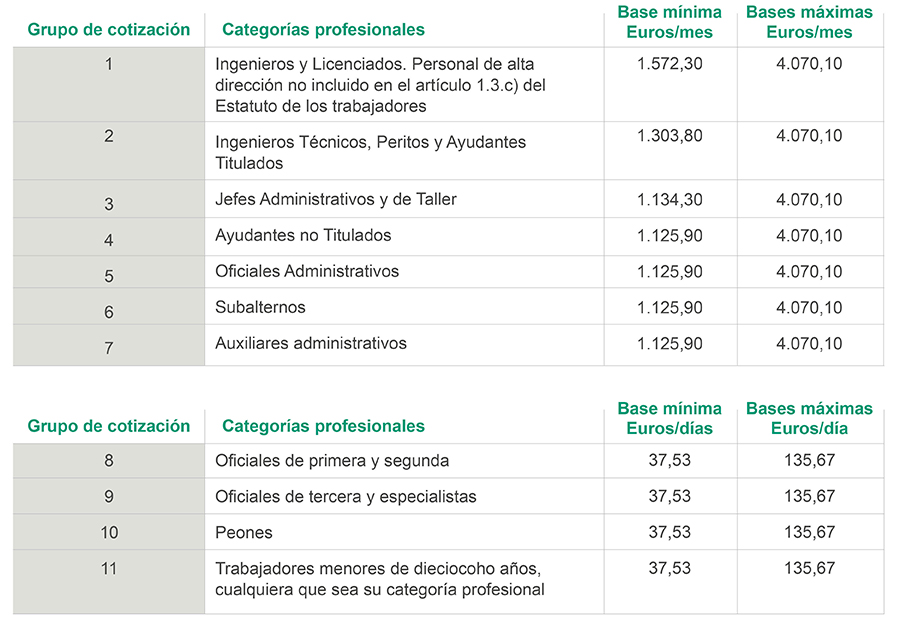Click the 1.303,80 minimum base value

pos(669,136)
